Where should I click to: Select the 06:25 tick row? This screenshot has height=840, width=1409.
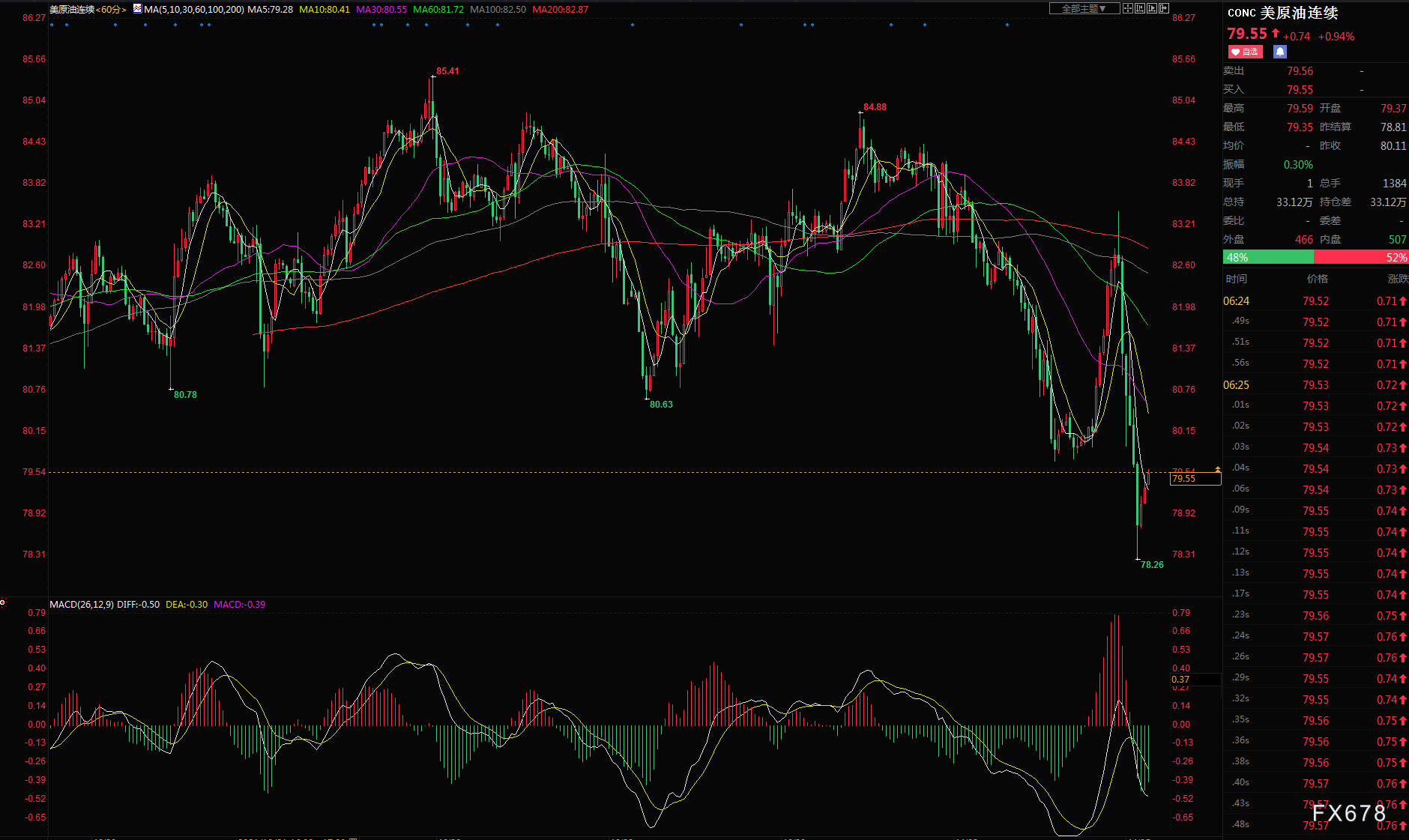[1316, 385]
